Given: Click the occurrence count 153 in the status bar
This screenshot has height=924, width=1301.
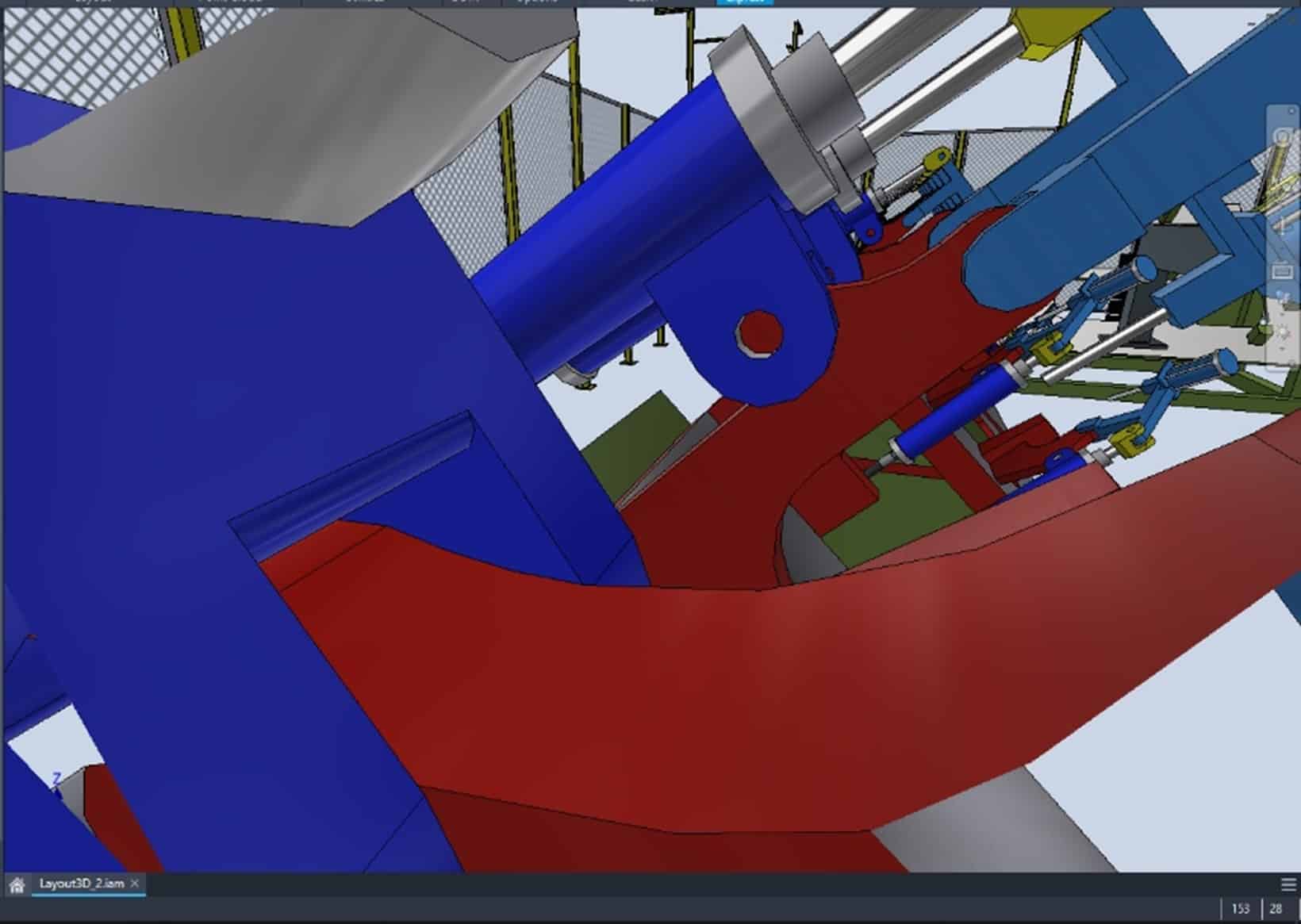Looking at the screenshot, I should [1242, 907].
